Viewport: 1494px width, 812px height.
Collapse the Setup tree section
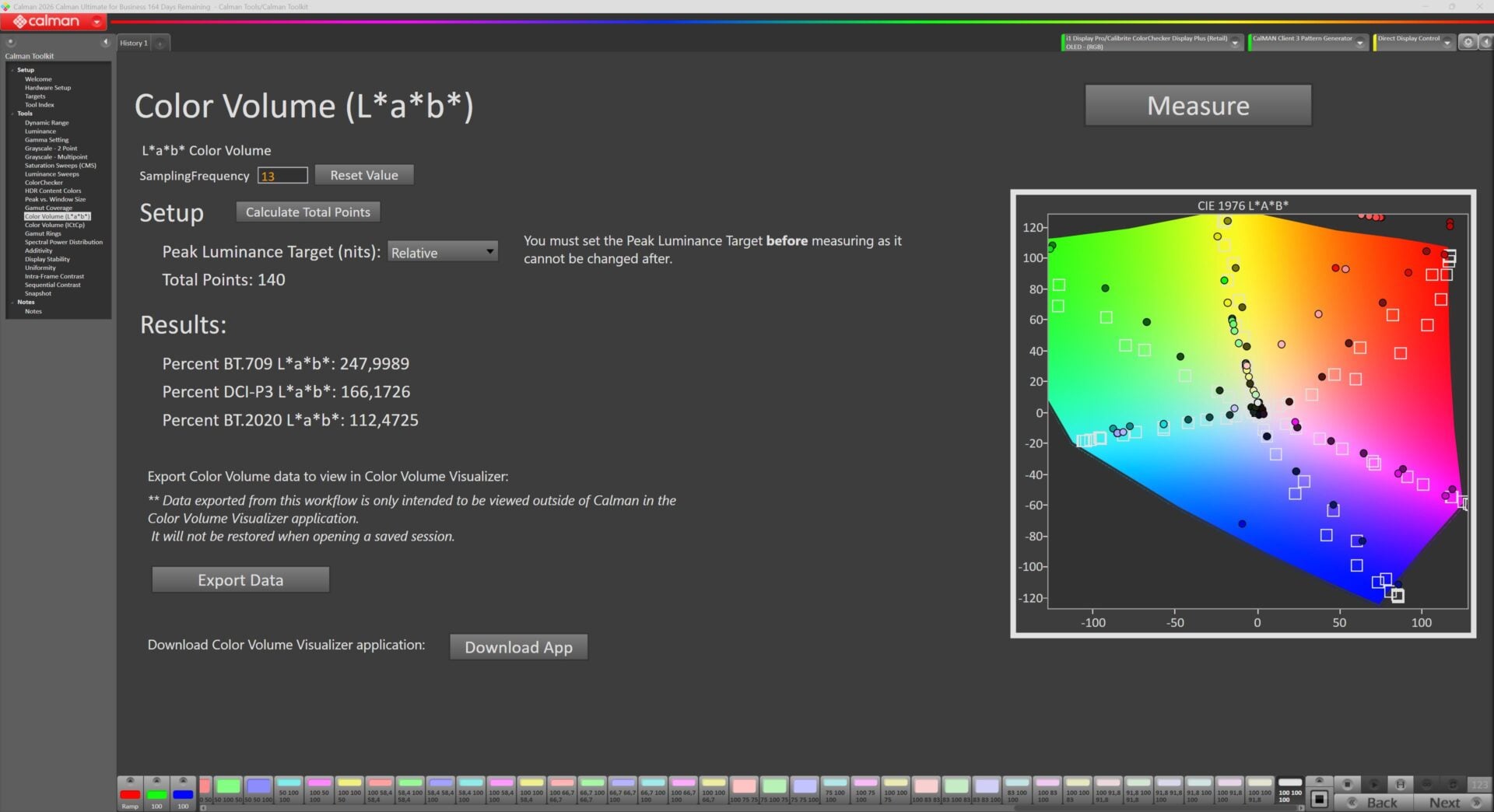click(12, 70)
